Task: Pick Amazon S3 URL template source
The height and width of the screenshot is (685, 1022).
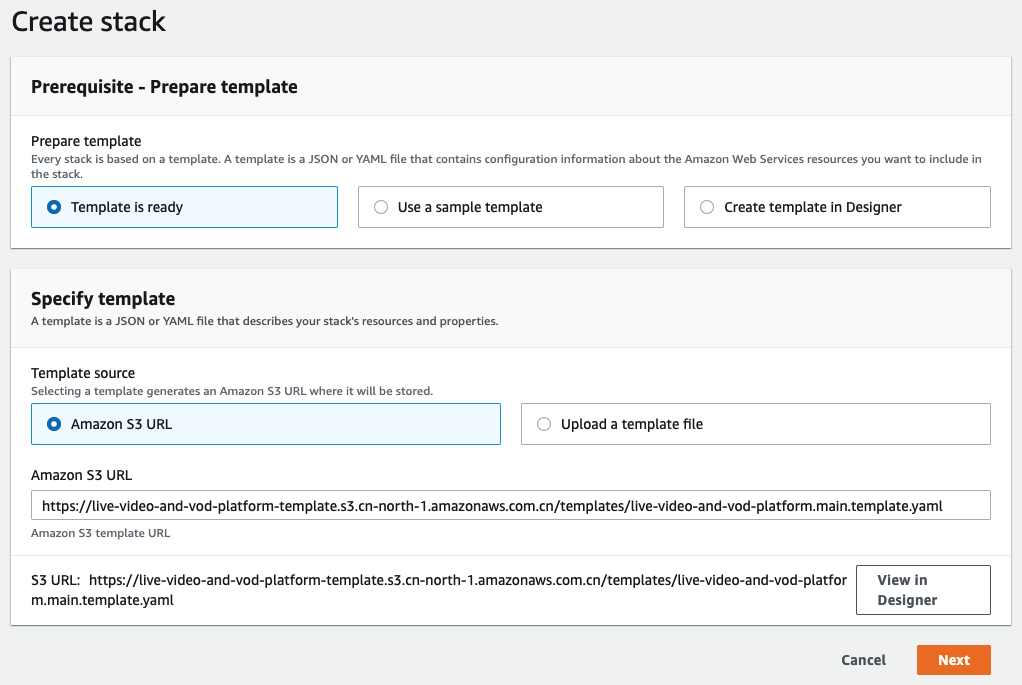Action: pos(265,424)
